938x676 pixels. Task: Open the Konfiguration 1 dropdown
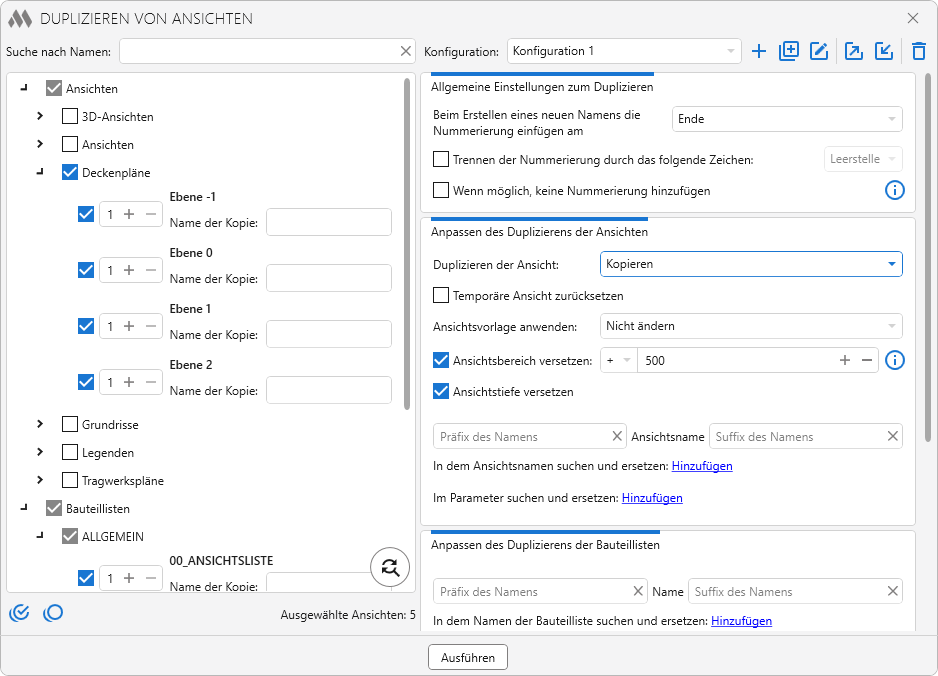coord(624,51)
